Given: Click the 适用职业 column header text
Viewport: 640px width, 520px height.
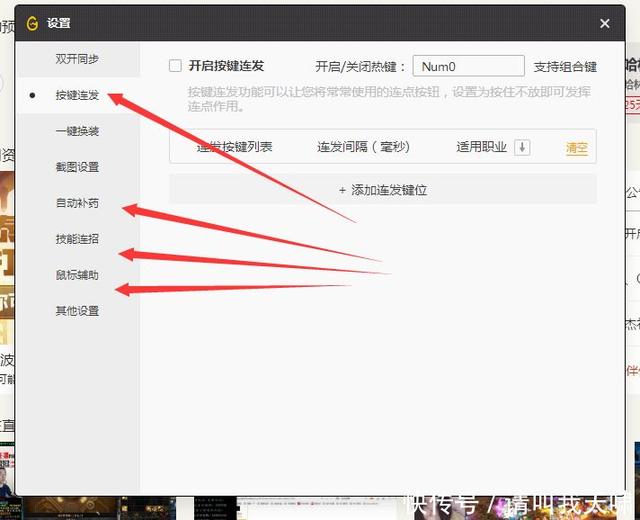Looking at the screenshot, I should pos(482,147).
